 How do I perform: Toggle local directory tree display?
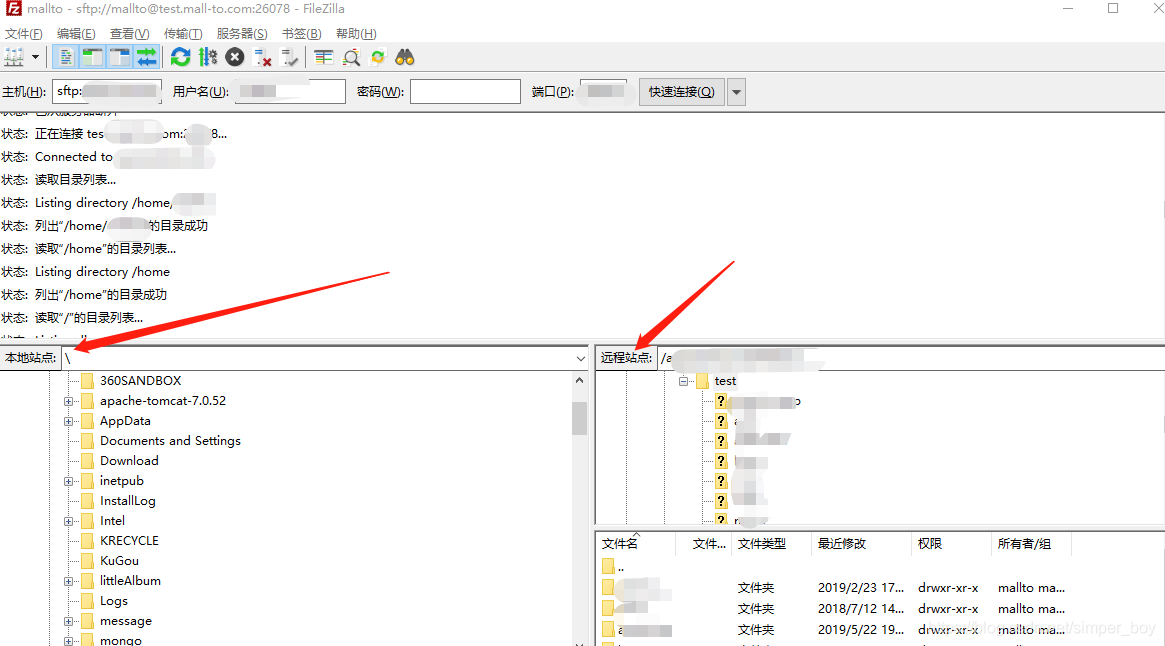pos(93,57)
